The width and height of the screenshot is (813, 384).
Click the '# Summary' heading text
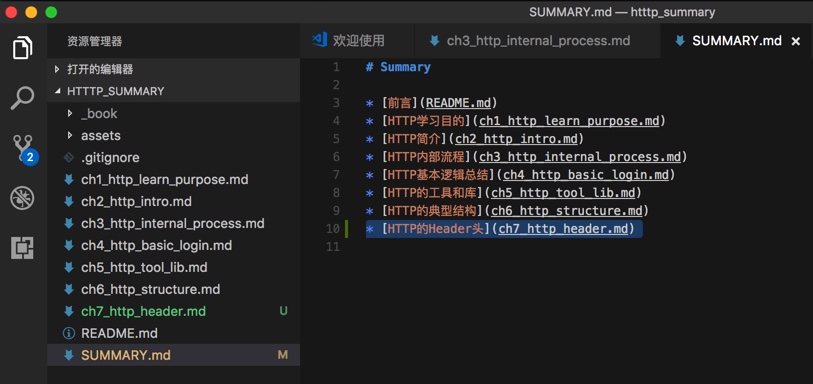pyautogui.click(x=398, y=67)
